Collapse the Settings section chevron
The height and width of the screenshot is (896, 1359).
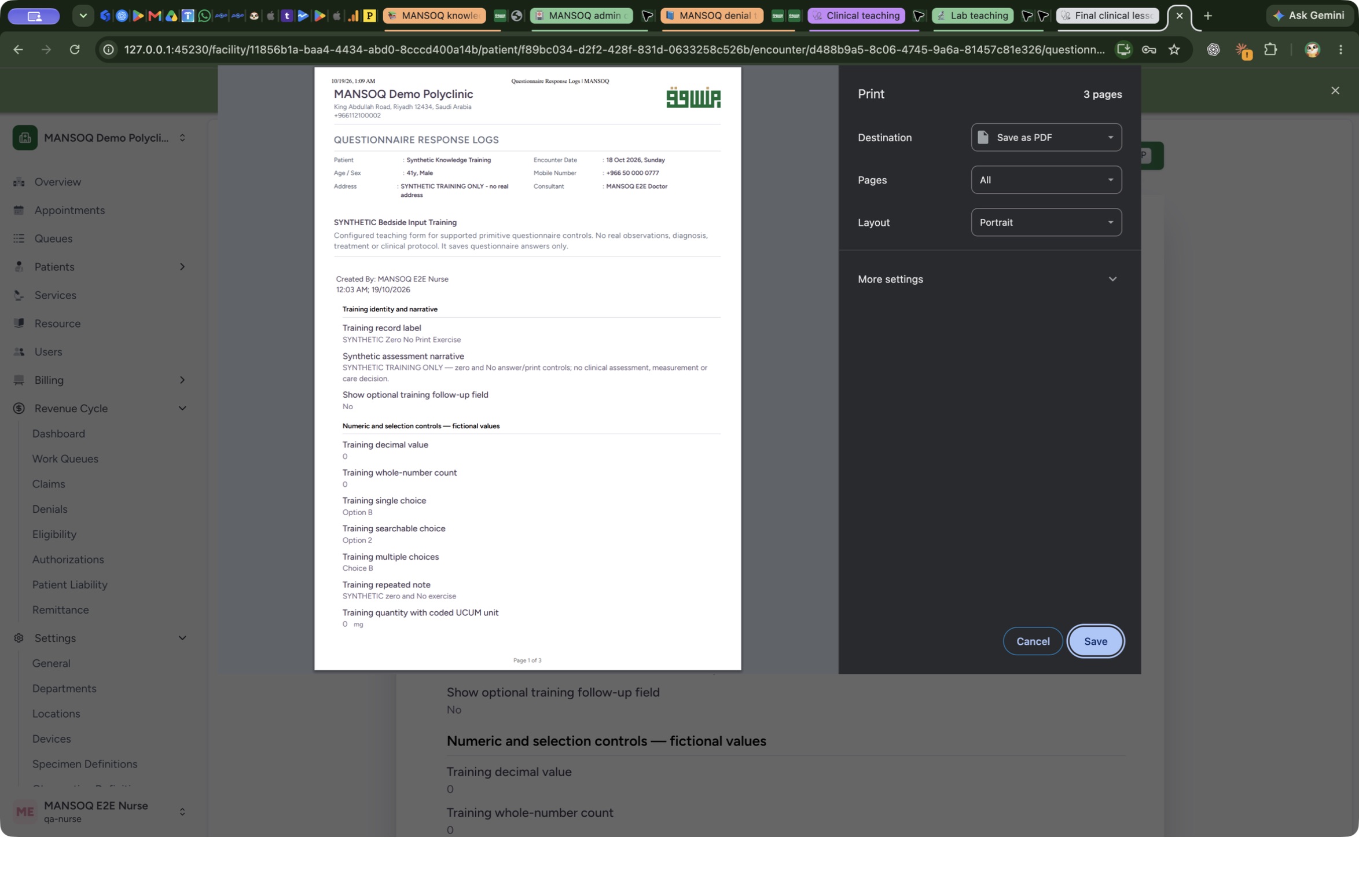pos(182,638)
